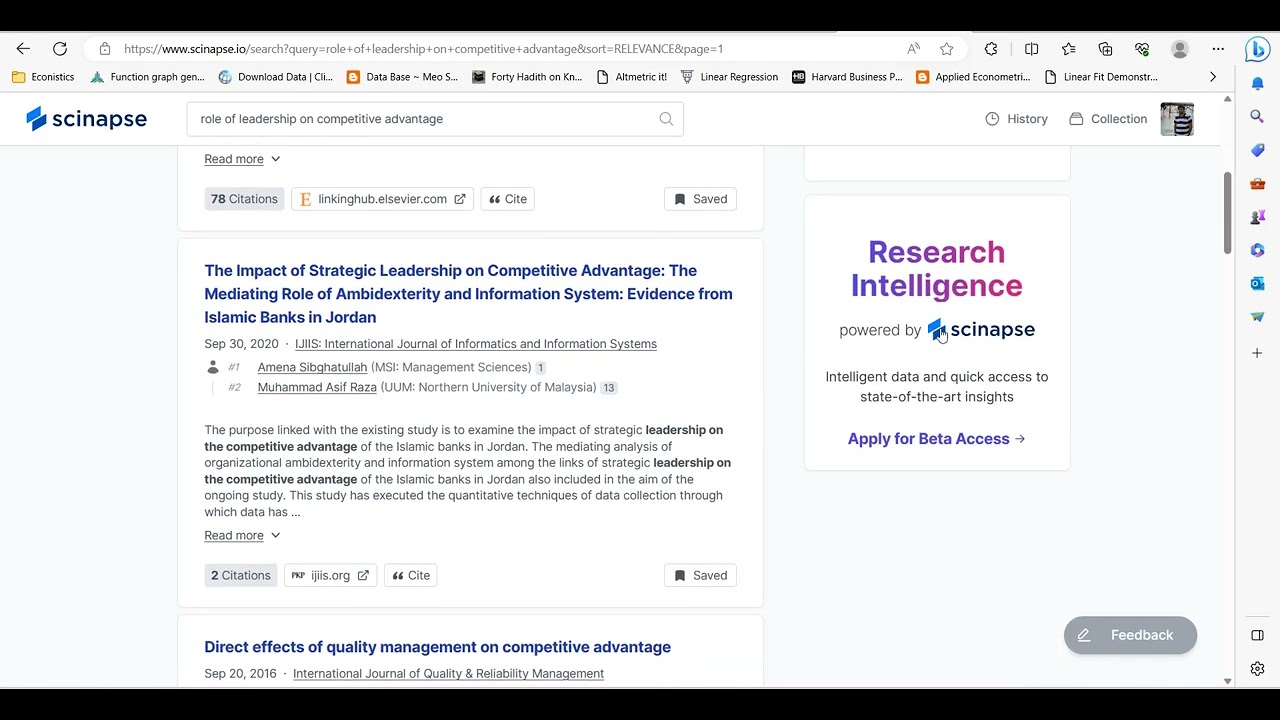Open the Linear Fit Demonstr bookmark
The width and height of the screenshot is (1280, 720).
(1101, 77)
